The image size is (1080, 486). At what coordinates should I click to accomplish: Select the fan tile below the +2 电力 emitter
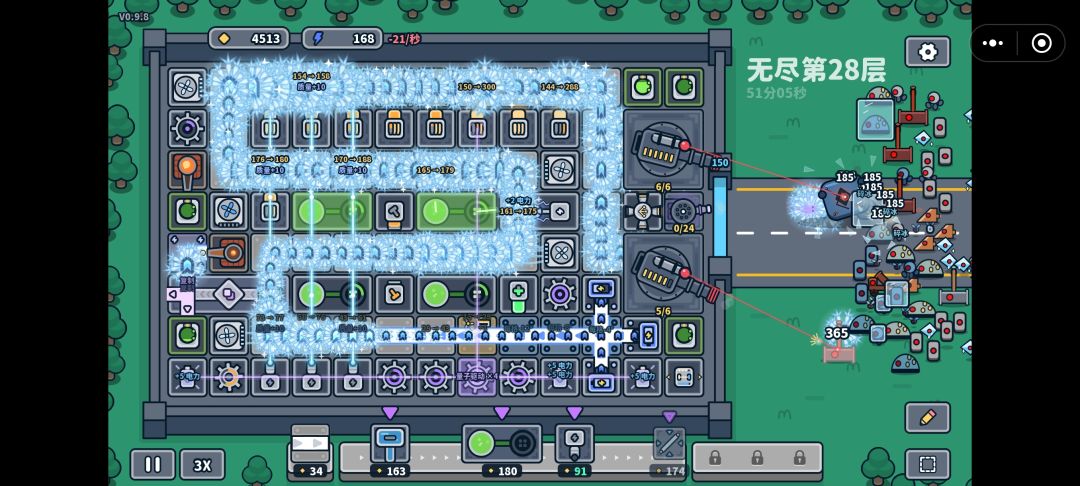tap(559, 253)
